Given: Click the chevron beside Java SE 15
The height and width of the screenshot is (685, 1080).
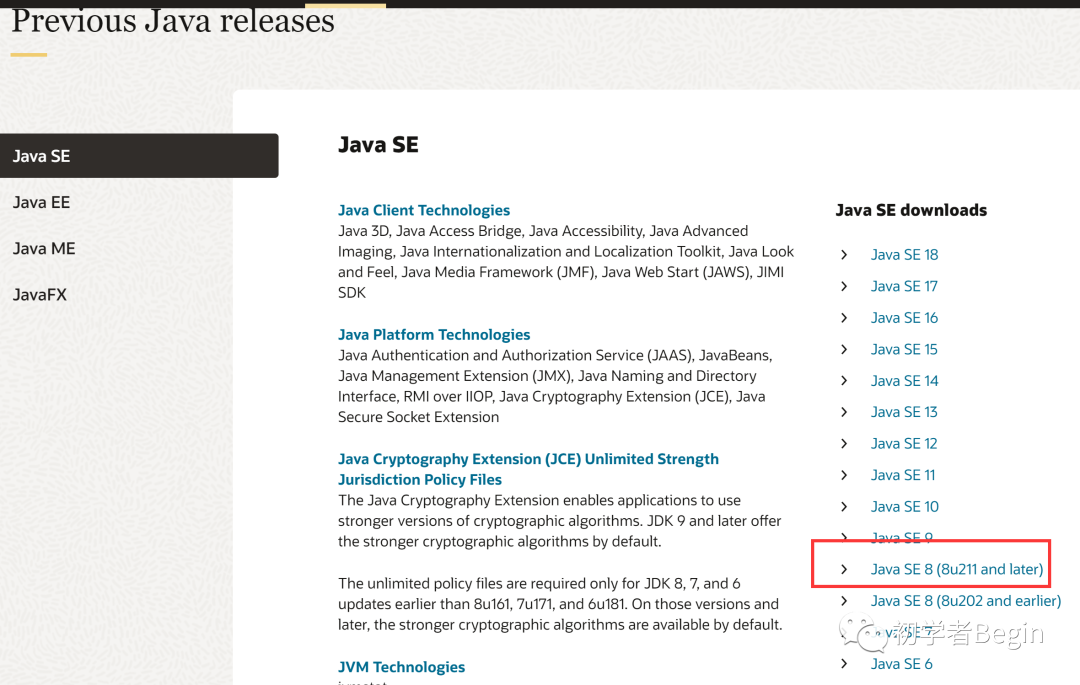Looking at the screenshot, I should pyautogui.click(x=844, y=349).
